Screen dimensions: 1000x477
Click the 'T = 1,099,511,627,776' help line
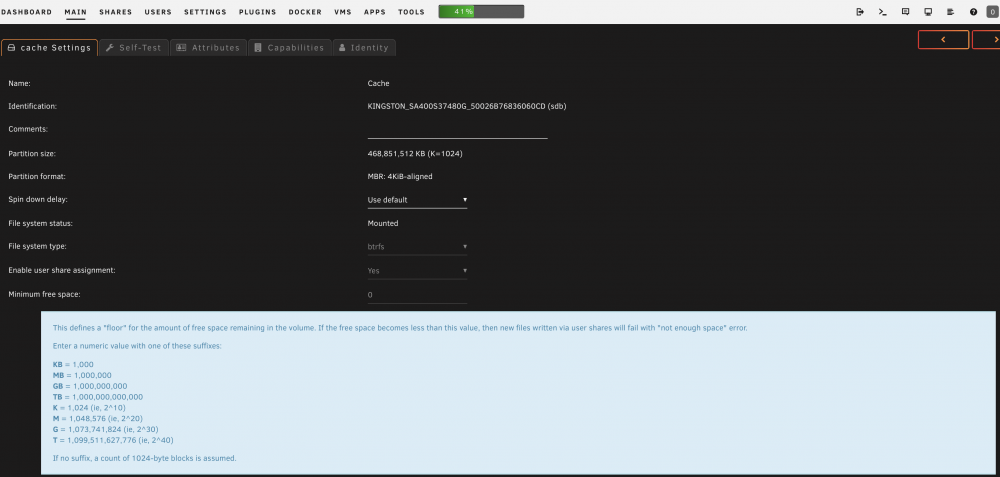[x=113, y=440]
